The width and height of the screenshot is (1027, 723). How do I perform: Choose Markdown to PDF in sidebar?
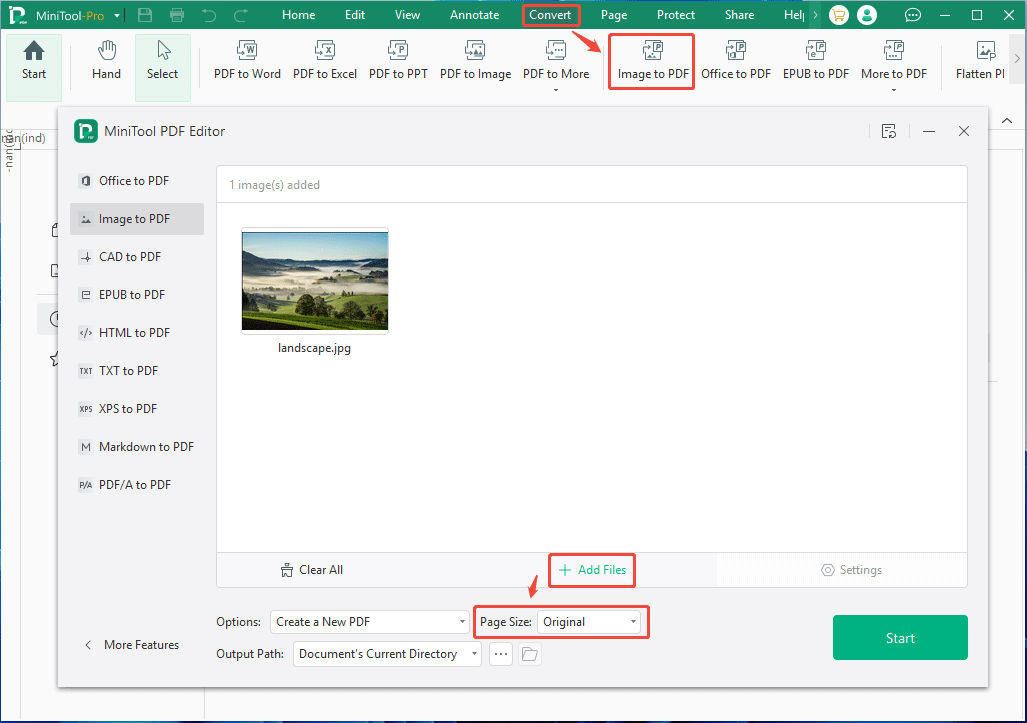point(137,447)
